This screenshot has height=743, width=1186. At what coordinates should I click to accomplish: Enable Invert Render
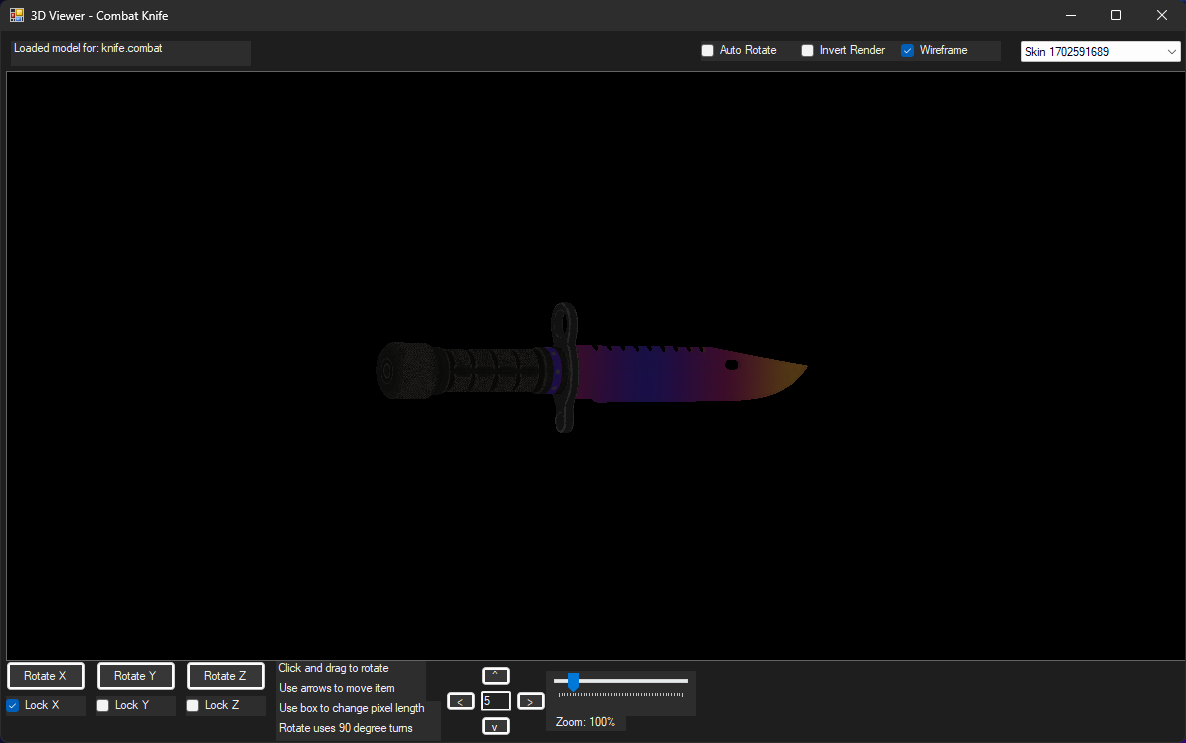(x=808, y=50)
